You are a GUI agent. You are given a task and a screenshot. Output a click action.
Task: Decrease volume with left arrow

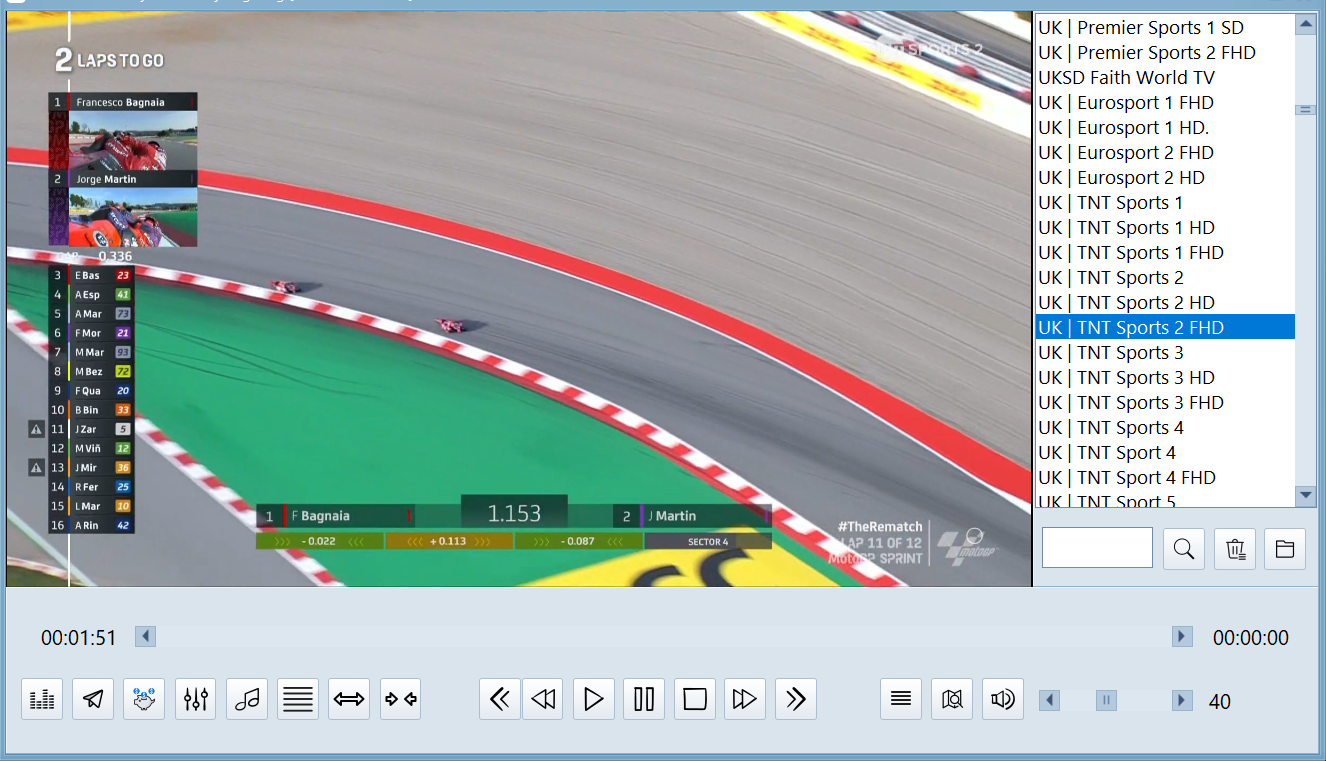tap(1050, 700)
